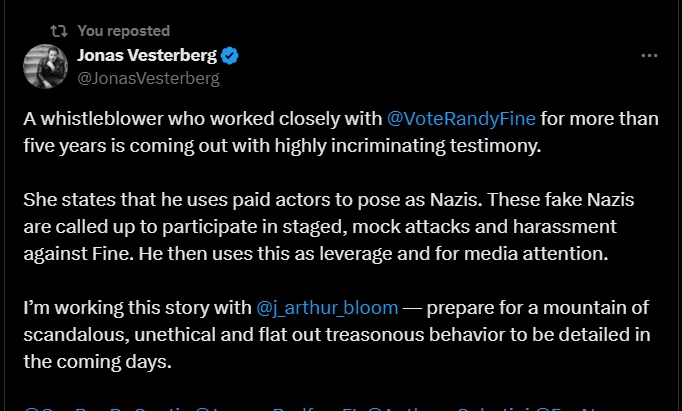Click the first cut-off mention at the bottom left

(x=60, y=405)
